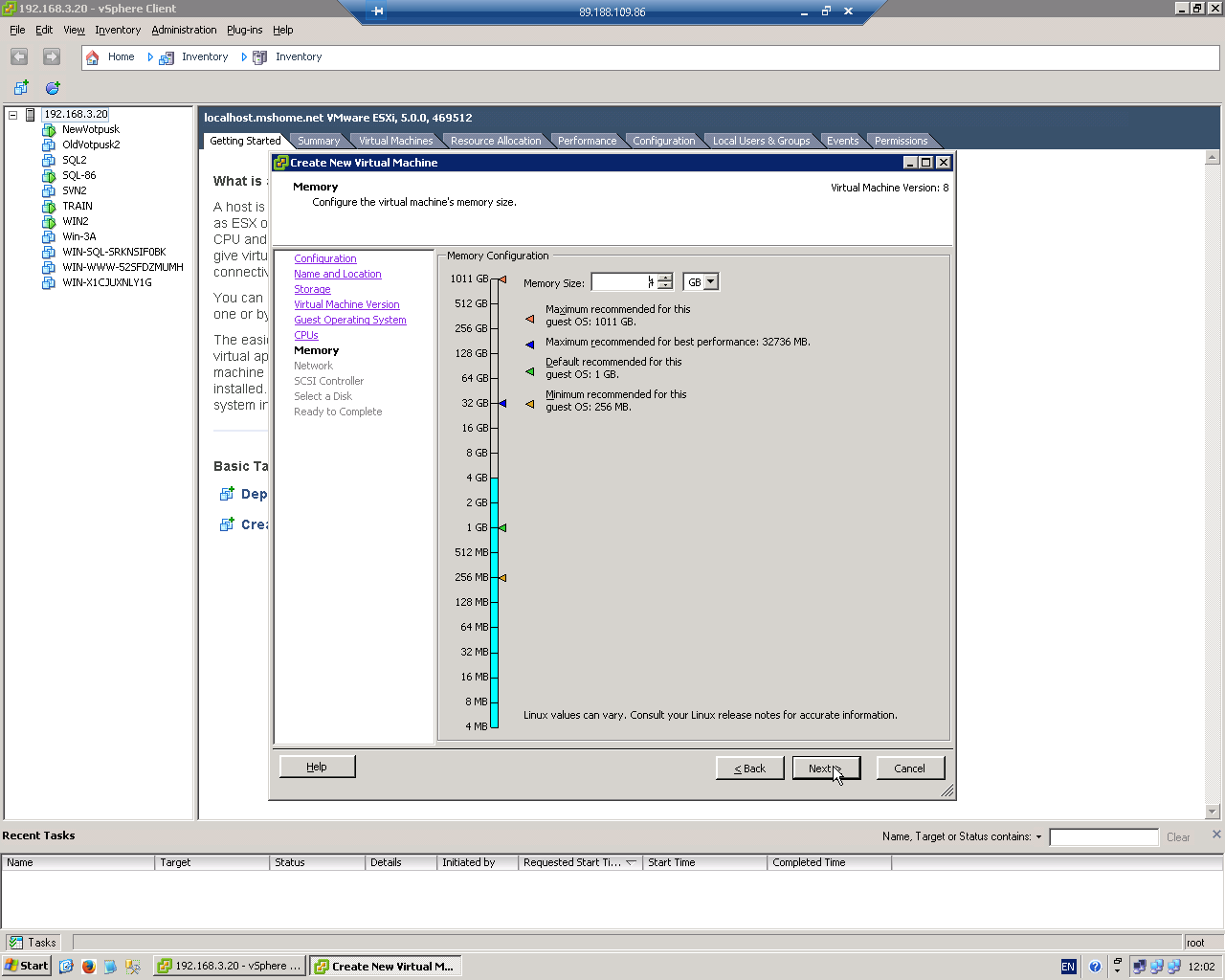Click the Tasks button in the status bar

coord(33,943)
